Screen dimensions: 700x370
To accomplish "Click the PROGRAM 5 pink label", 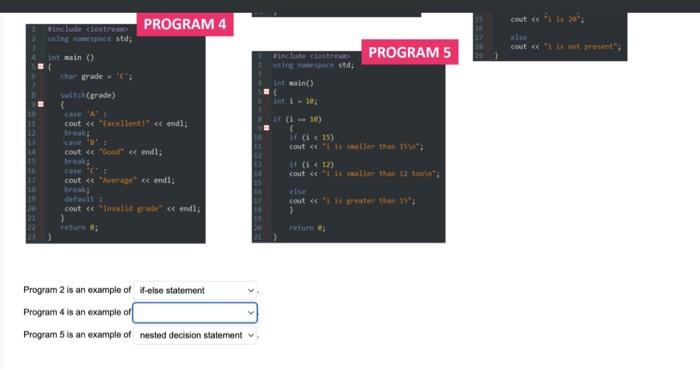I will click(x=409, y=52).
